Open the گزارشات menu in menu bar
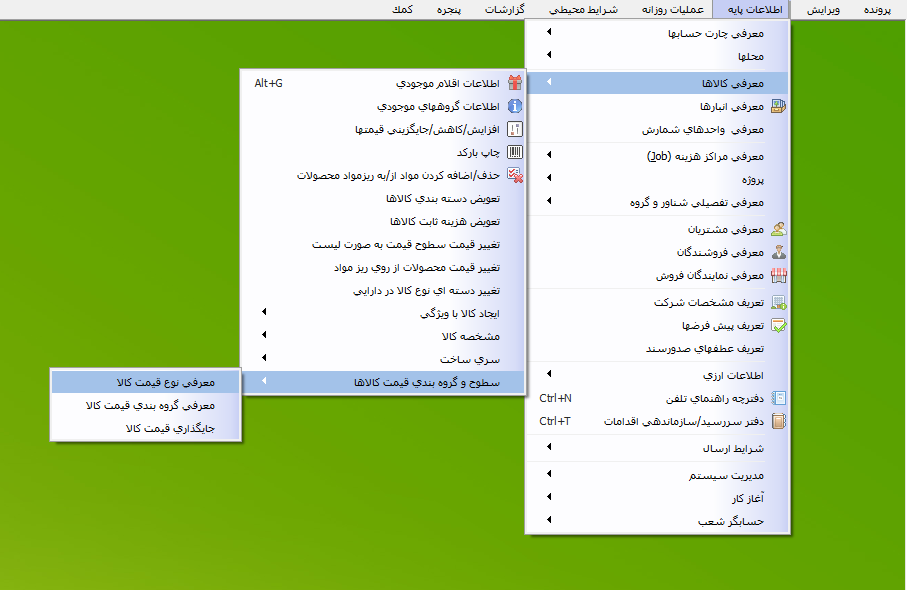 (511, 9)
